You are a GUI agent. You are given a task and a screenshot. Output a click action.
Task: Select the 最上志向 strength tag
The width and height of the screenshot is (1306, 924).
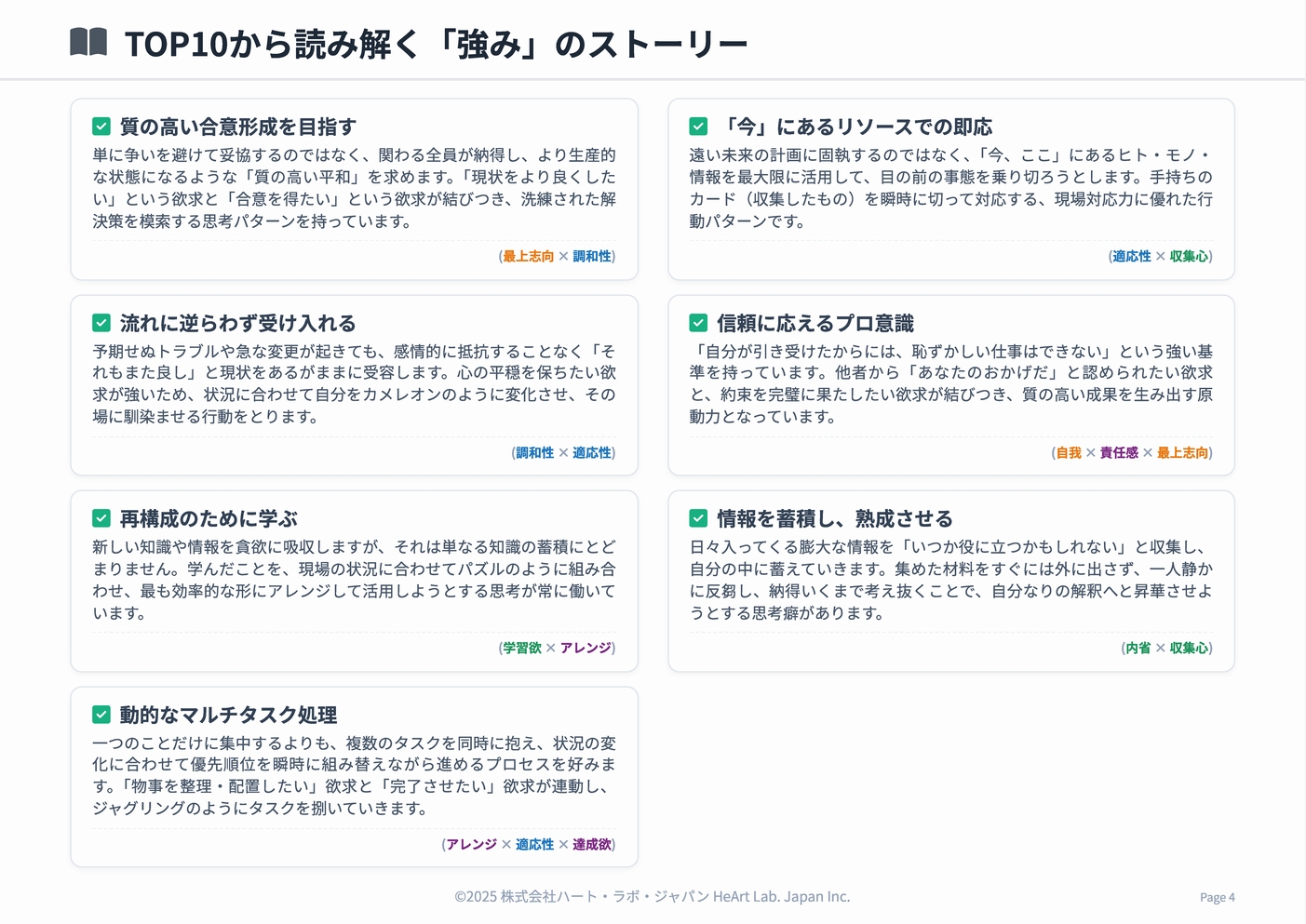(527, 256)
